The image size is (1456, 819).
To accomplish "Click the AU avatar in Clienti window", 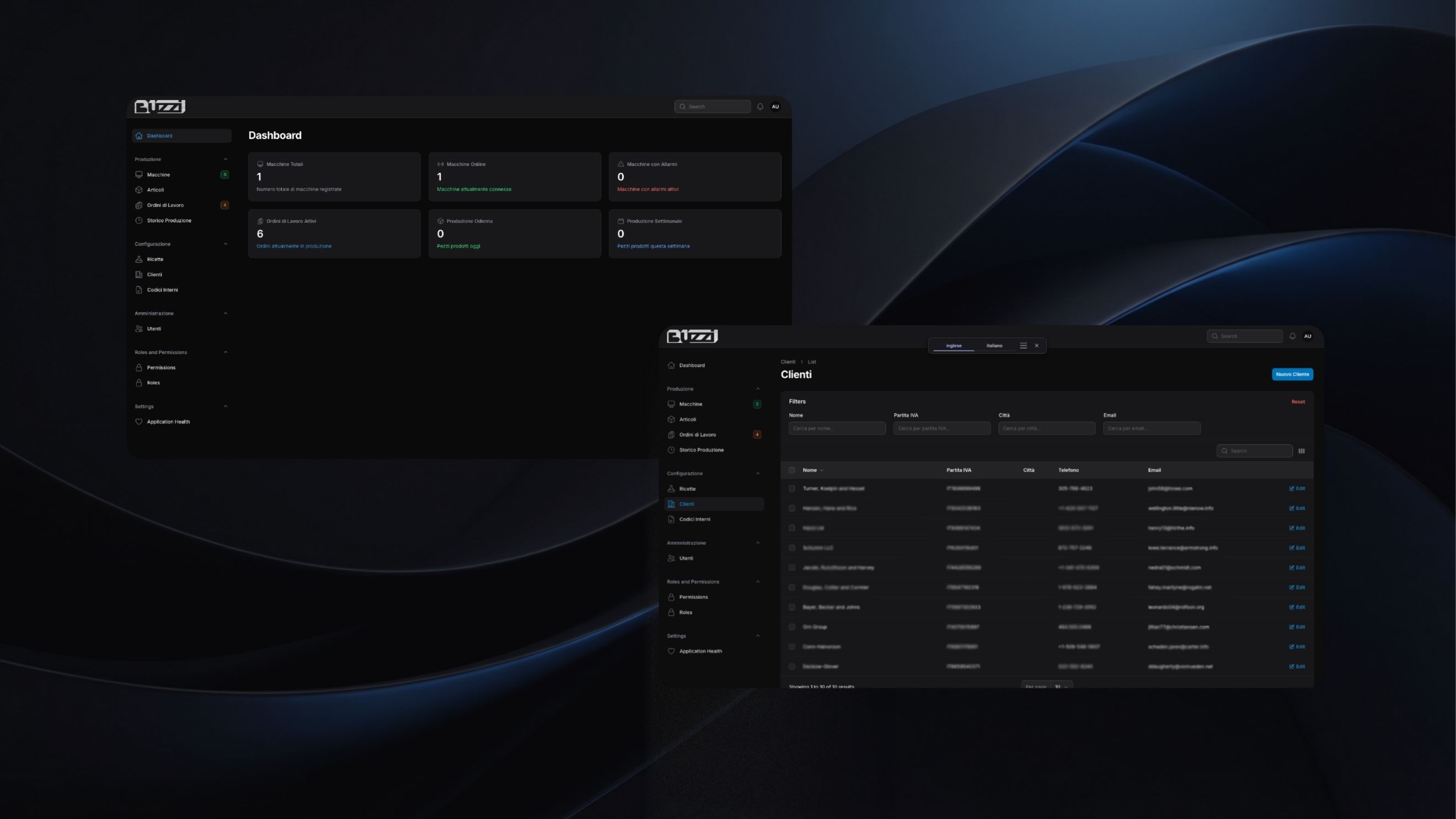I will point(1307,336).
